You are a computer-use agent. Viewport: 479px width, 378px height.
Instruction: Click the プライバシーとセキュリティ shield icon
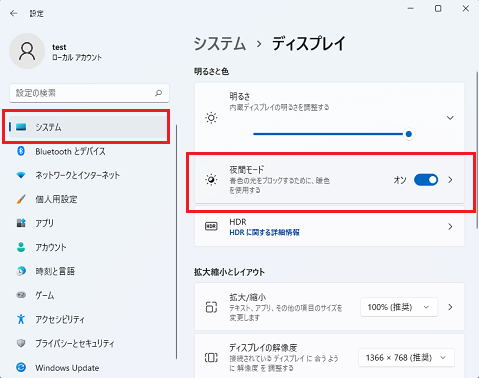tap(21, 343)
